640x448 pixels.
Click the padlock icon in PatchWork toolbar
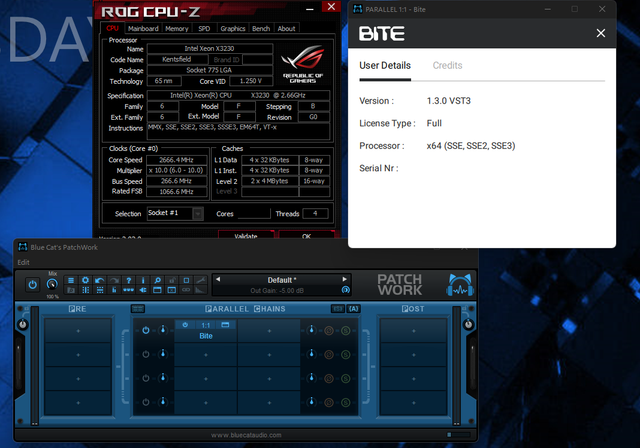click(x=172, y=280)
